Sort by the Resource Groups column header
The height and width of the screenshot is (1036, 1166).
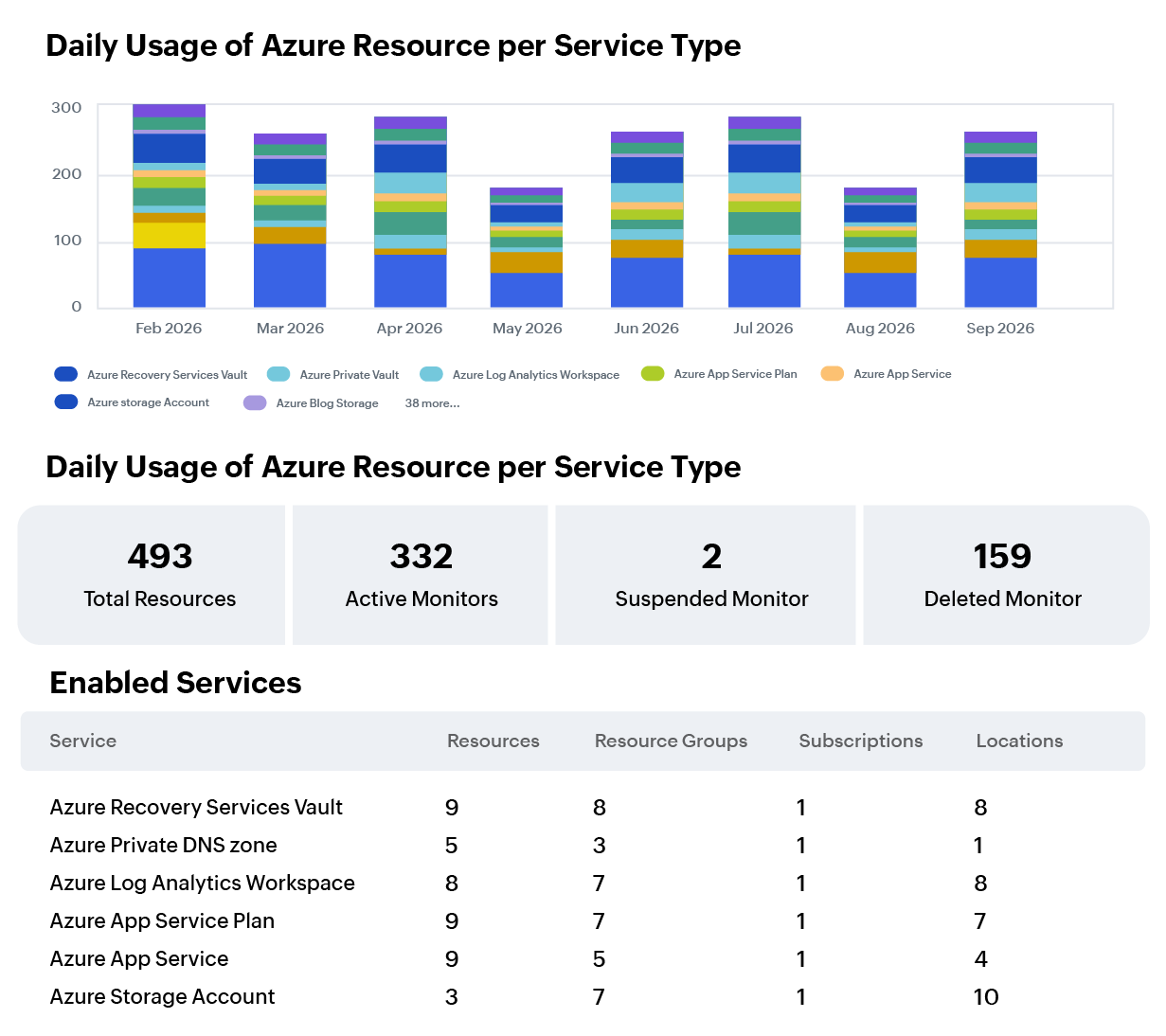coord(671,741)
